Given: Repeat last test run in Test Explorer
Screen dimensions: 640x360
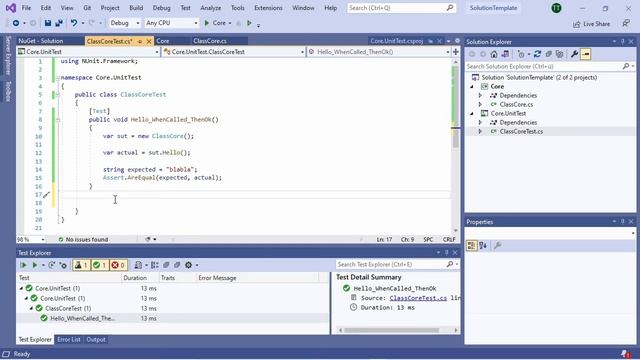Looking at the screenshot, I should click(x=51, y=265).
